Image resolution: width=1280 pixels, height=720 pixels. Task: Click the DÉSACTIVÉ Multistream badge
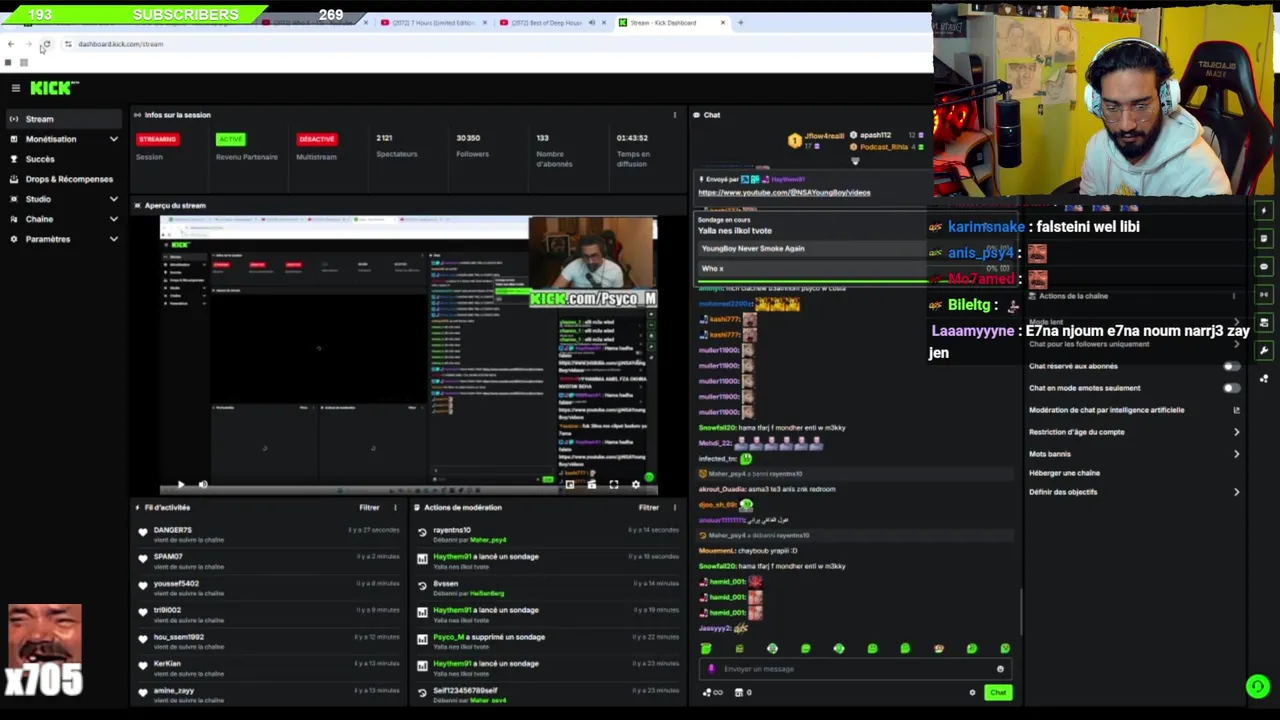[316, 139]
